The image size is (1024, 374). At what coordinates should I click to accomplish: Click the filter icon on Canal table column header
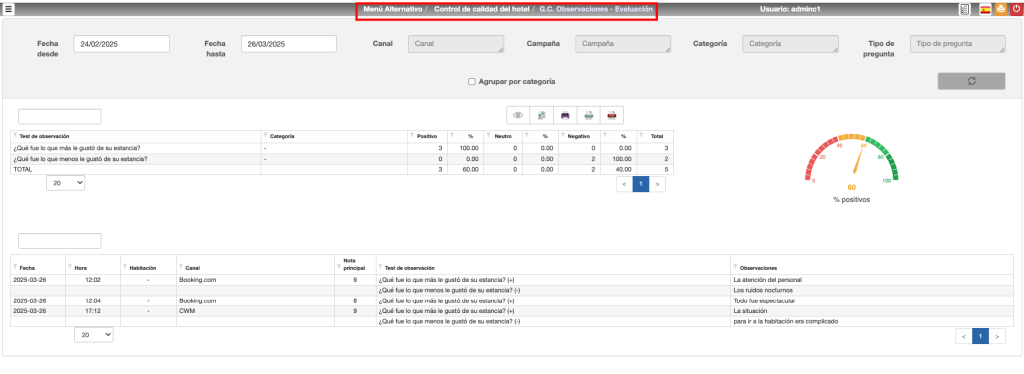[x=181, y=266]
